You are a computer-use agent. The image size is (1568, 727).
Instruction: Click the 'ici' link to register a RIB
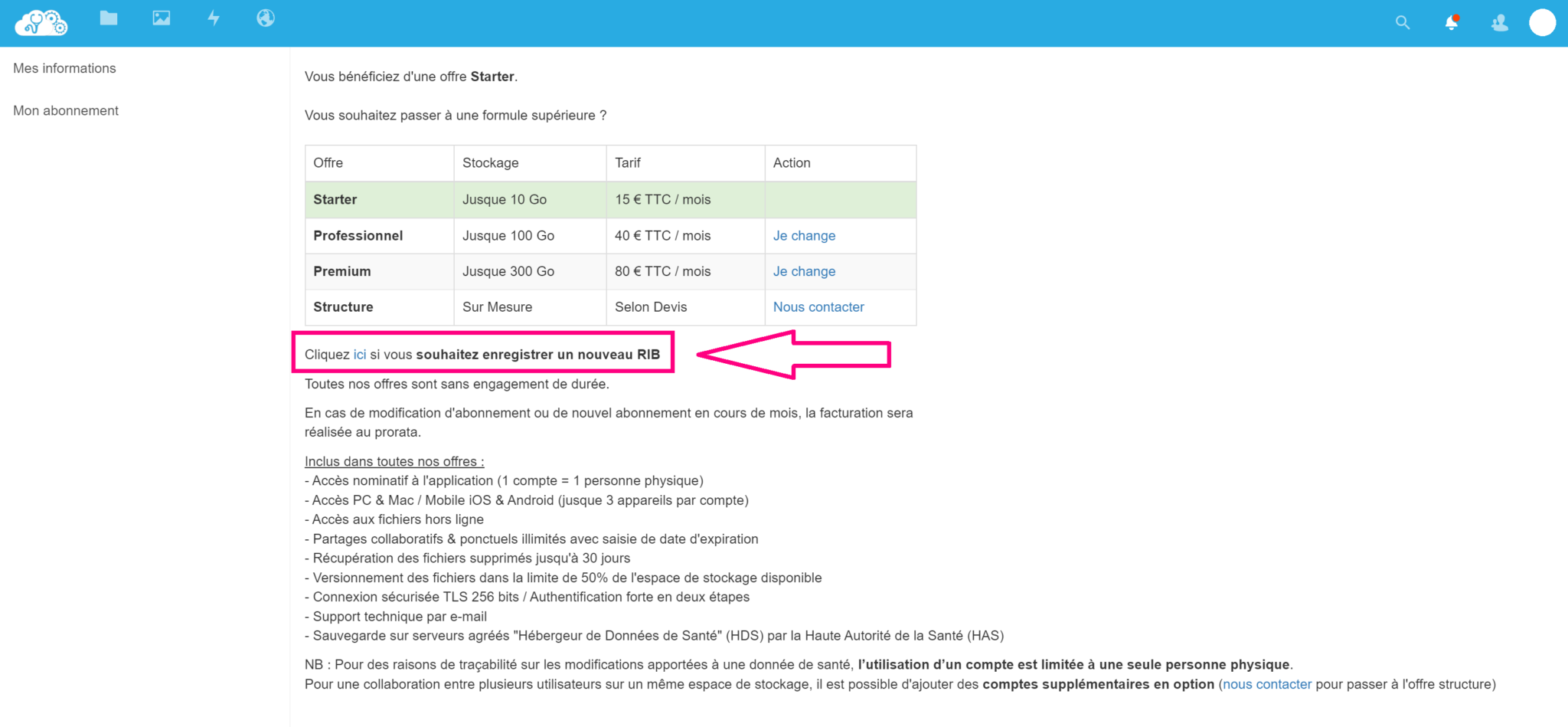point(360,354)
